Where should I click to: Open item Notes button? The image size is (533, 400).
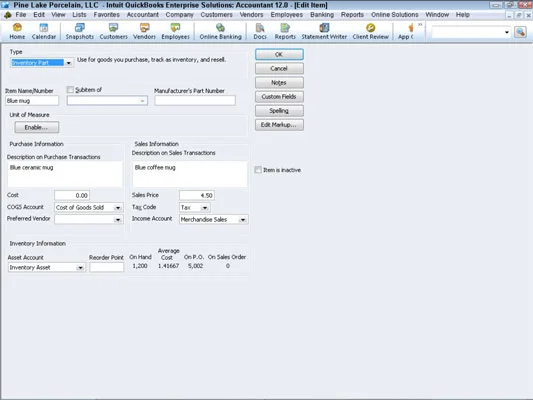(x=279, y=83)
